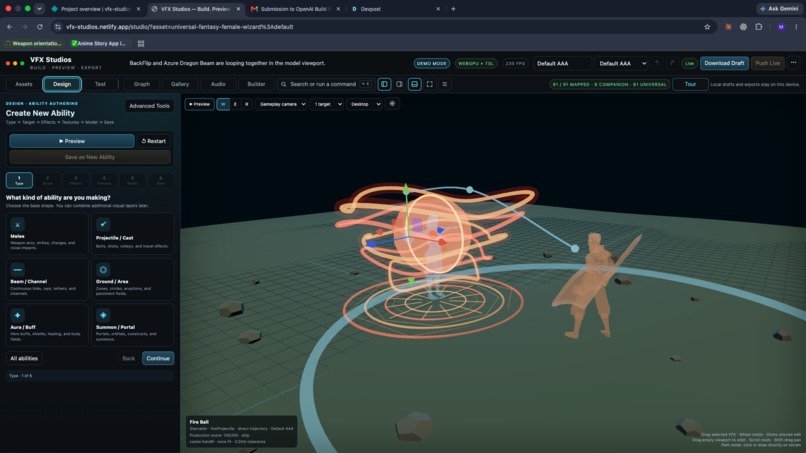
Task: Select the Melee ability type icon
Action: point(17,225)
